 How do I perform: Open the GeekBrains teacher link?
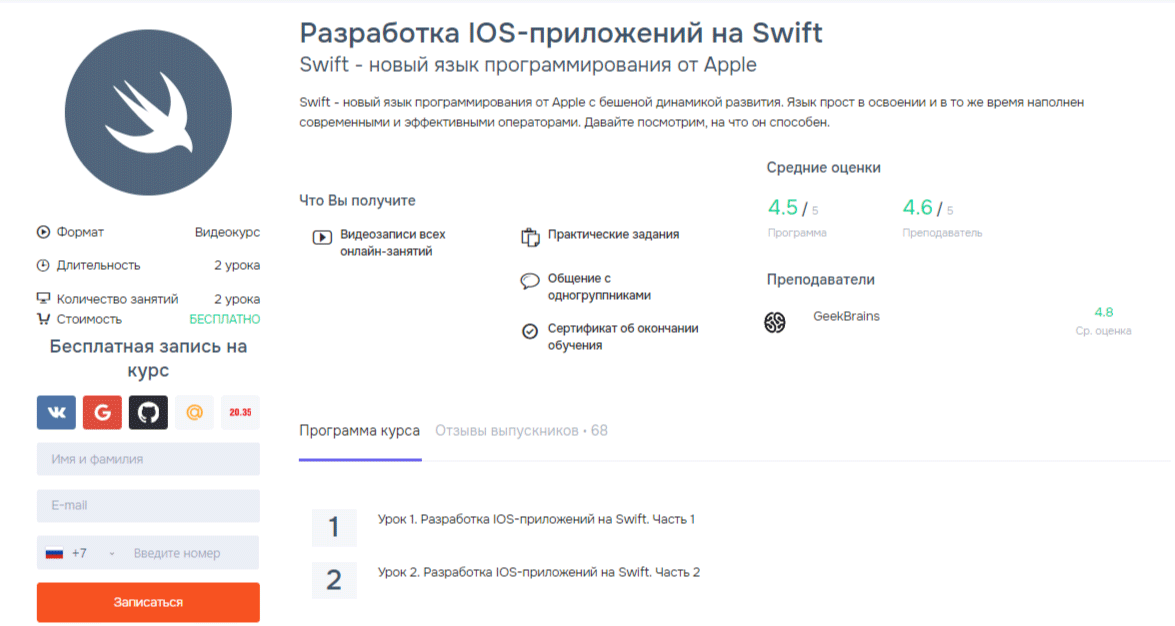coord(846,317)
